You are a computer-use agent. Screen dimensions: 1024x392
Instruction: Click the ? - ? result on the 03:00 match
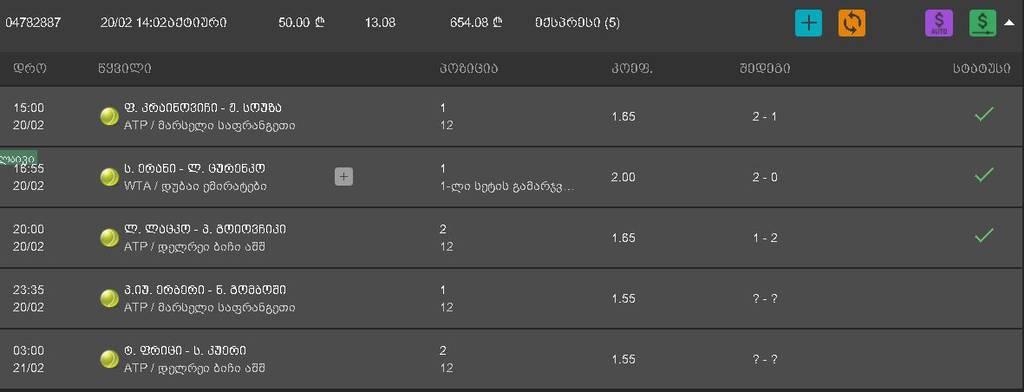pos(765,359)
